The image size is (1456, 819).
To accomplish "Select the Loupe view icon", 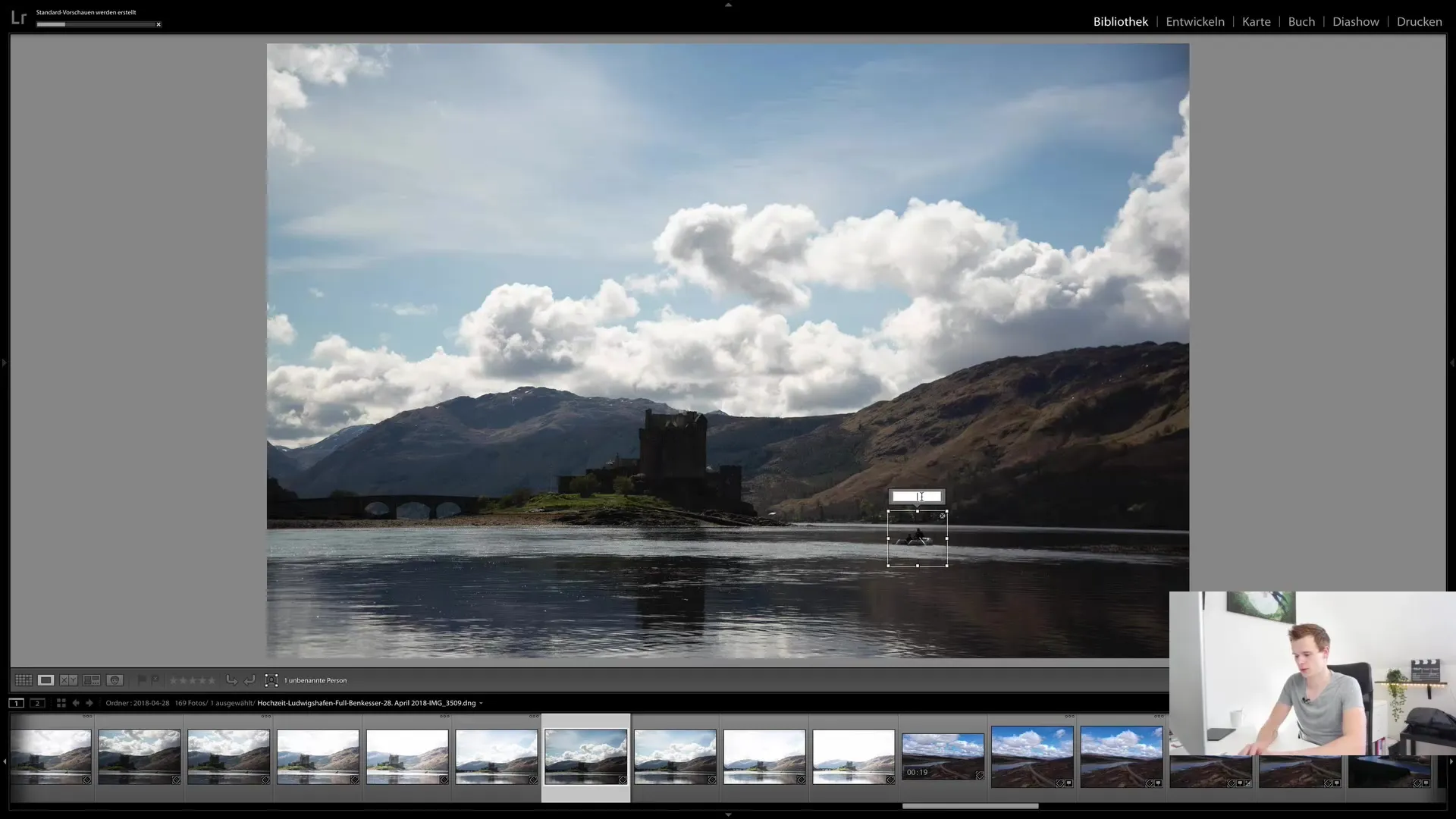I will click(46, 680).
